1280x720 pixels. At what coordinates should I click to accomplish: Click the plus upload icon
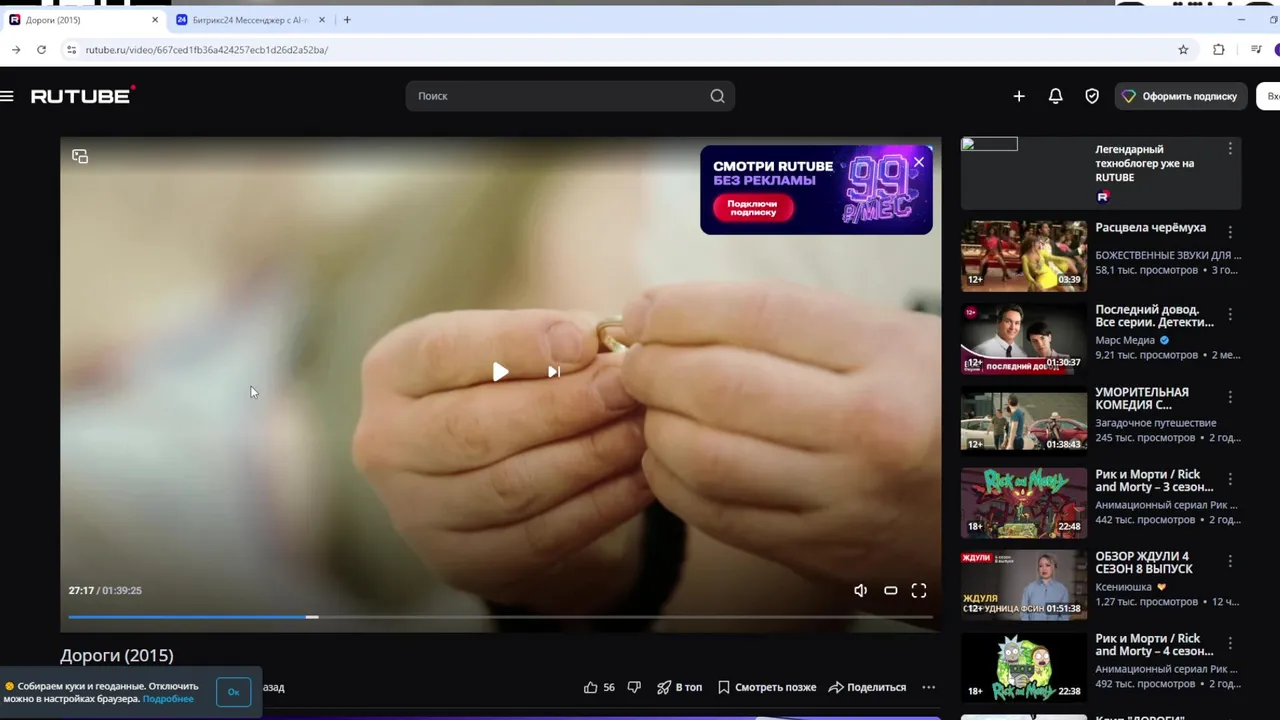(1019, 96)
